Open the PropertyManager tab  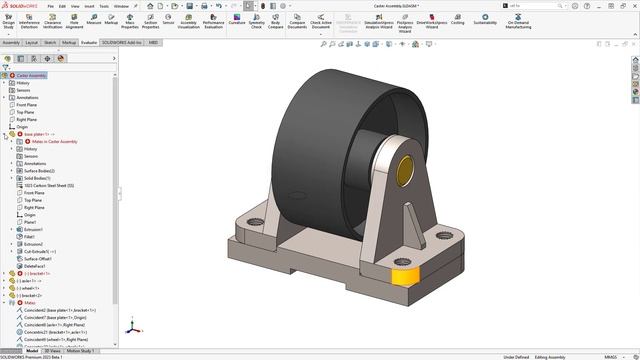21,59
